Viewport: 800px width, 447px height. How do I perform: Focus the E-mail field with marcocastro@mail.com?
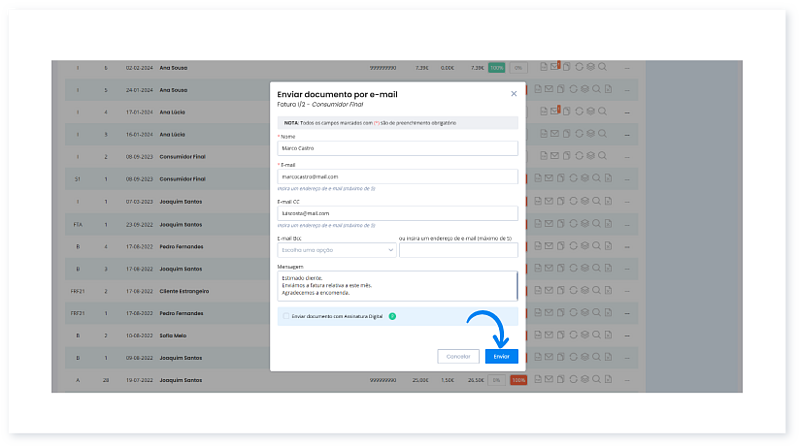[x=397, y=177]
